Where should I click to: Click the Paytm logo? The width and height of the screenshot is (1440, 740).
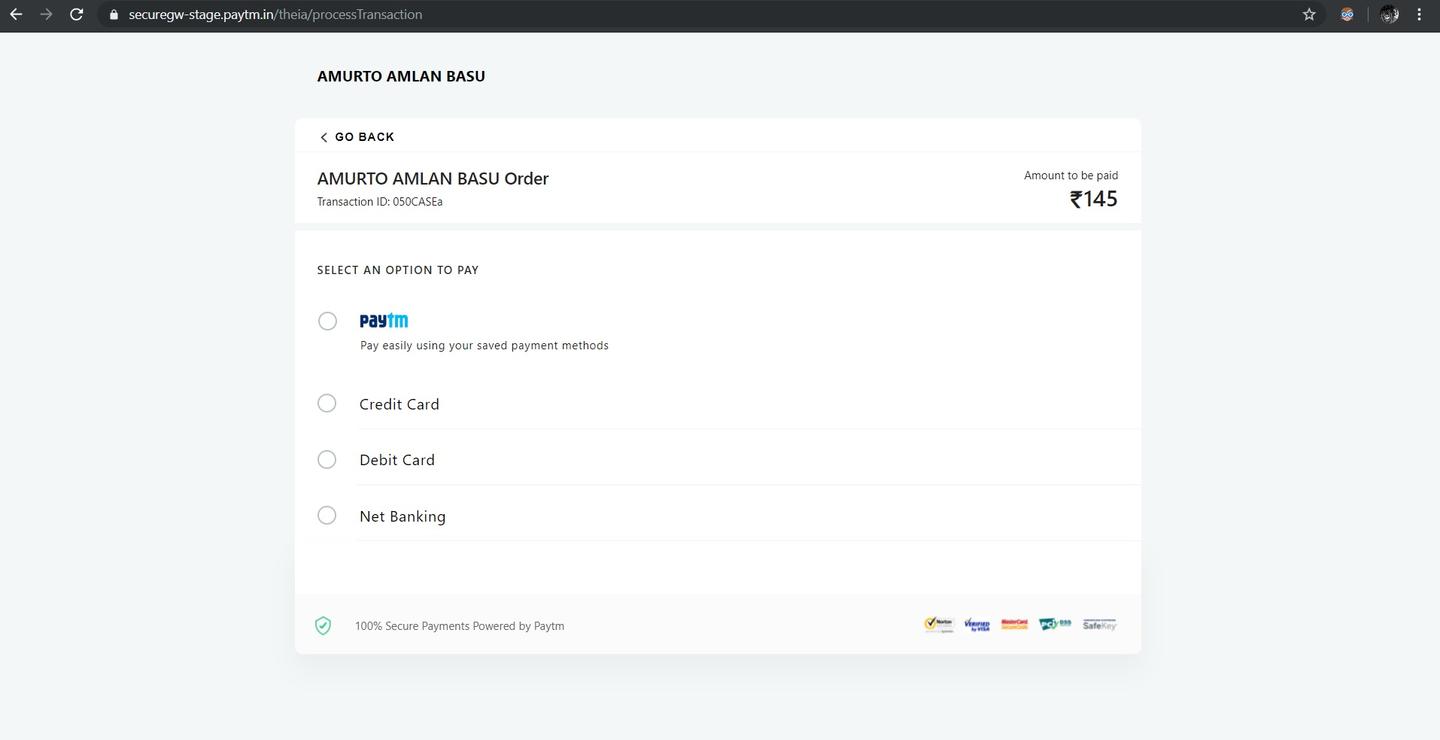(x=384, y=320)
